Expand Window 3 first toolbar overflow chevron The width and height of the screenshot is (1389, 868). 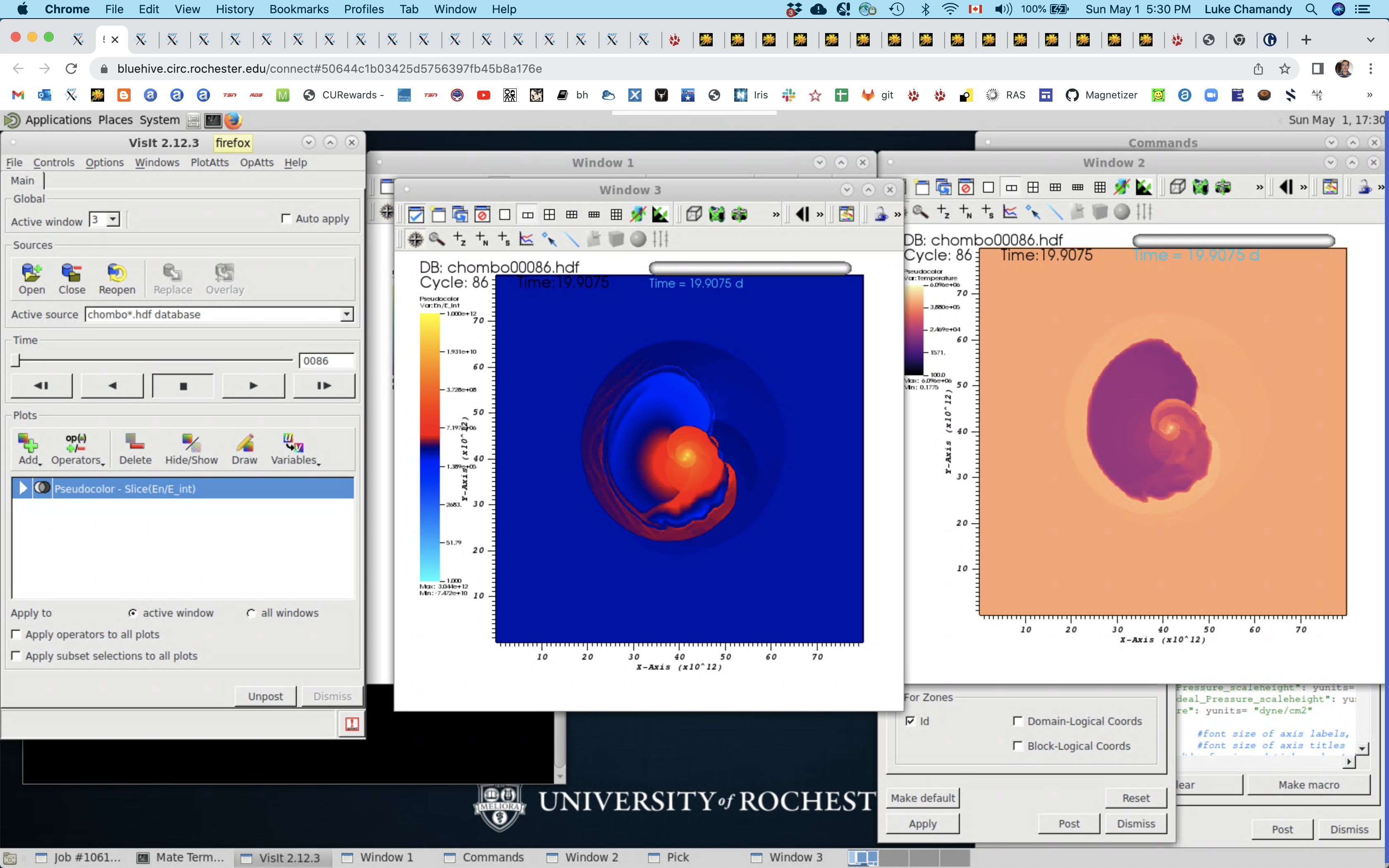[x=776, y=215]
